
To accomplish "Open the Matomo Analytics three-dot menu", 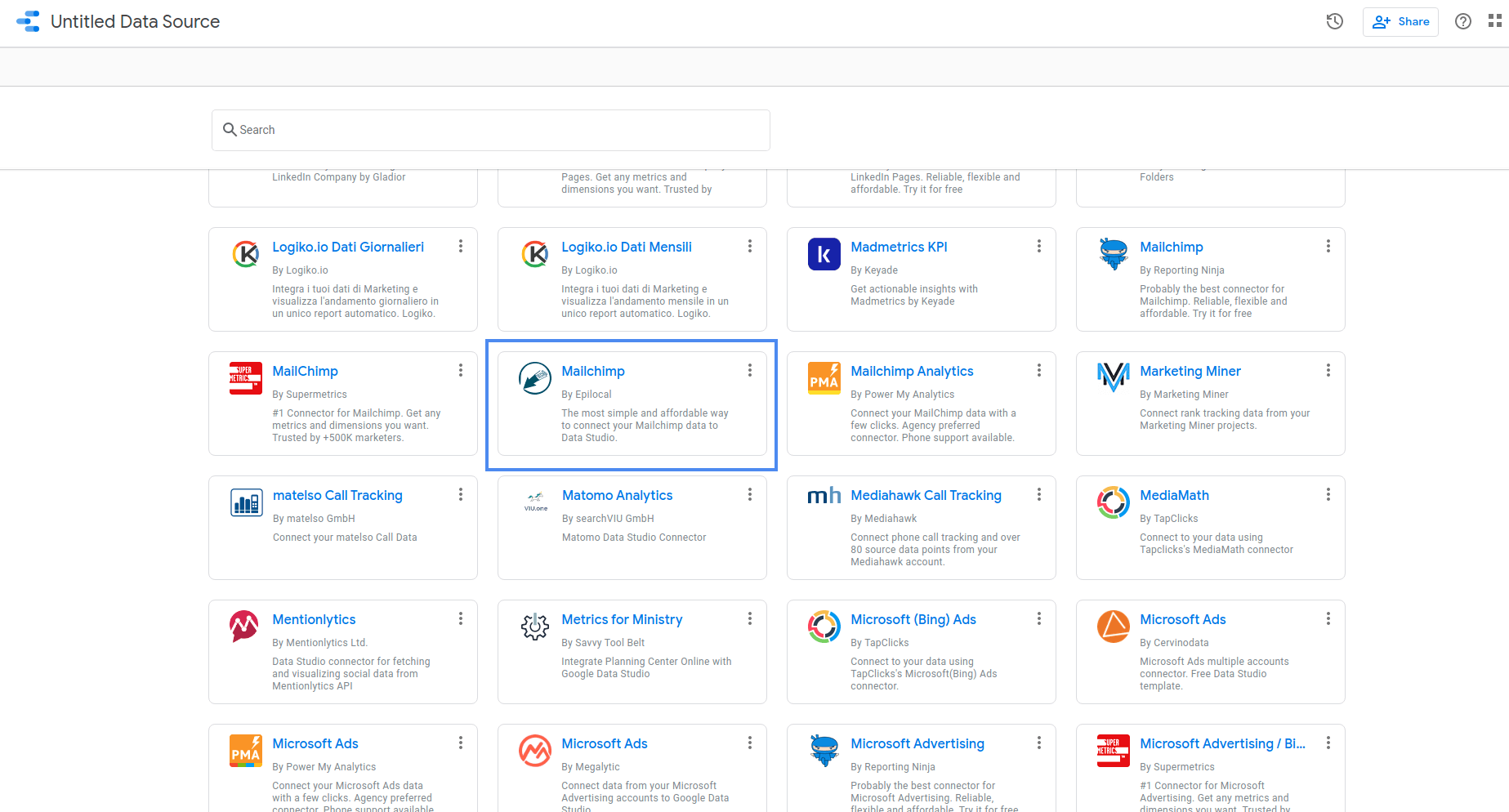I will (x=750, y=494).
